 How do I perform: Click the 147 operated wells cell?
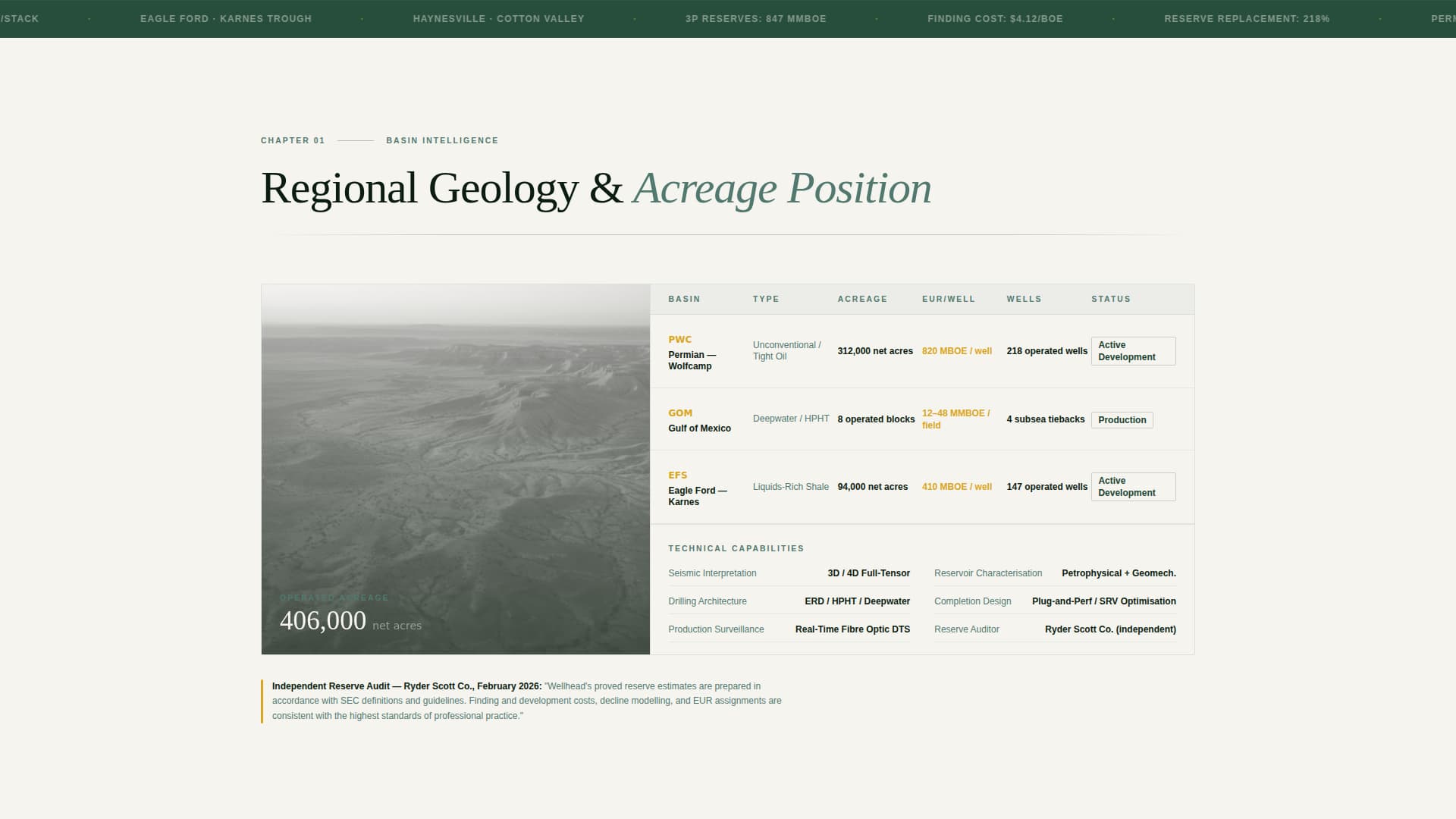pyautogui.click(x=1047, y=487)
